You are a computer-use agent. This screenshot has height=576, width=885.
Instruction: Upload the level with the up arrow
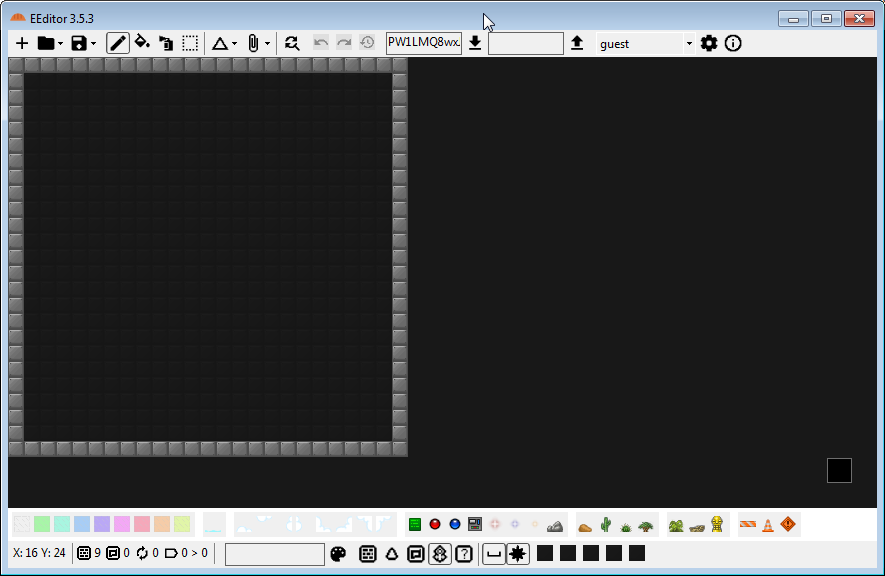[x=577, y=43]
